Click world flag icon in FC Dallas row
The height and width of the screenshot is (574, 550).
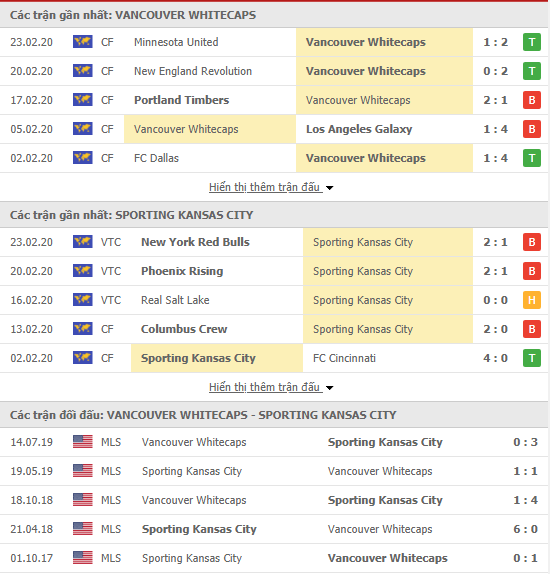pyautogui.click(x=82, y=158)
